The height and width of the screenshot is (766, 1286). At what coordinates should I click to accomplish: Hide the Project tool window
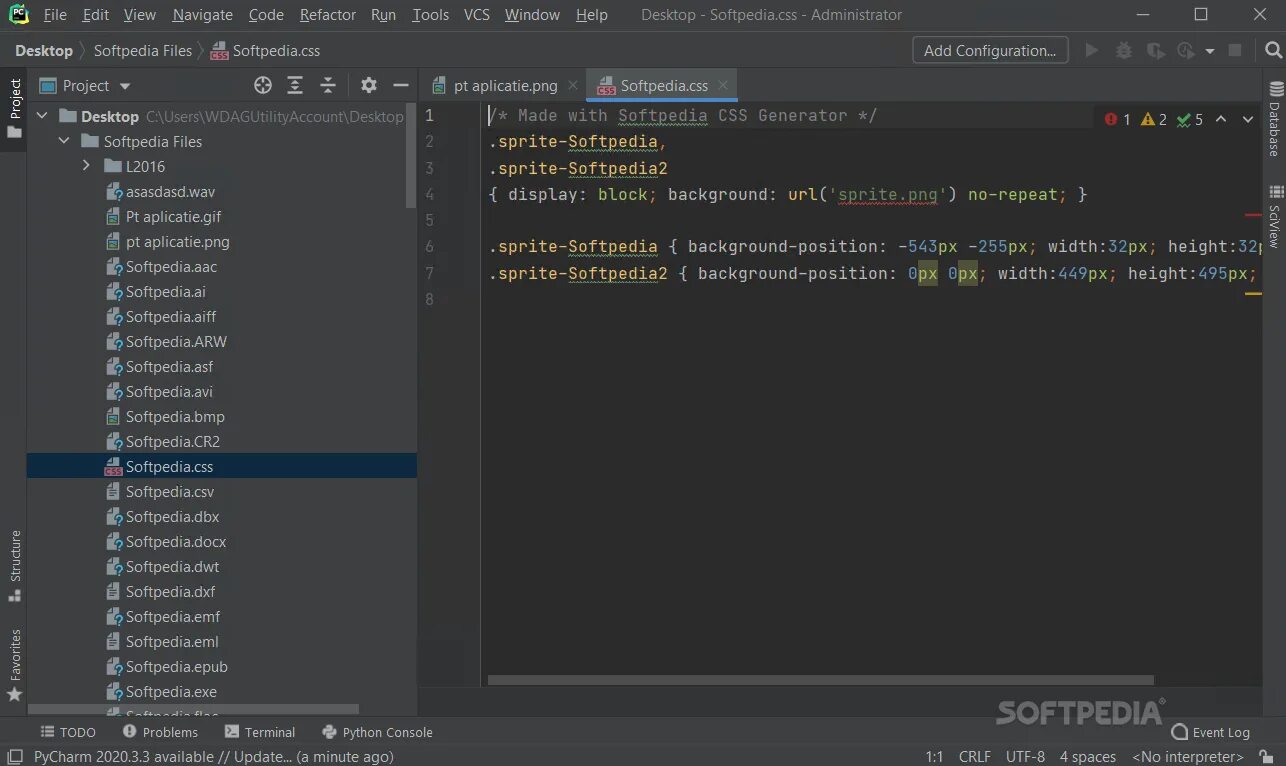tap(401, 85)
